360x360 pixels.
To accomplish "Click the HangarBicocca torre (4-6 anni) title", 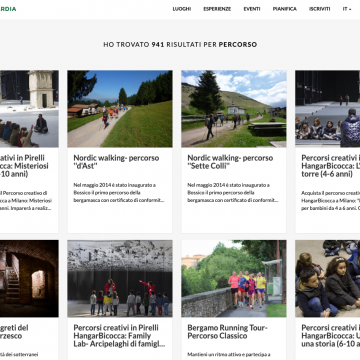I will [x=330, y=166].
